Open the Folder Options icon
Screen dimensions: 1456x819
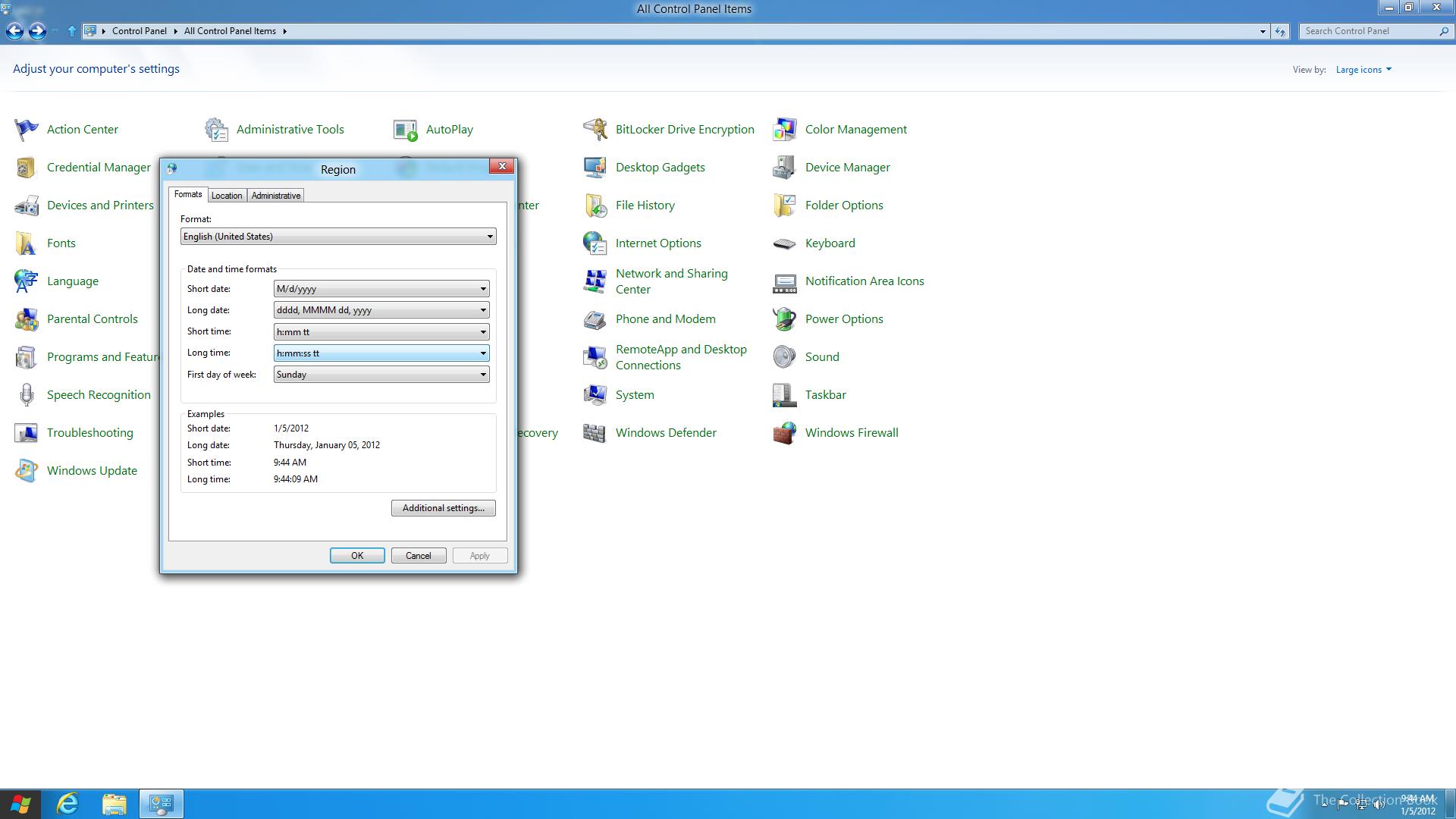[x=785, y=206]
